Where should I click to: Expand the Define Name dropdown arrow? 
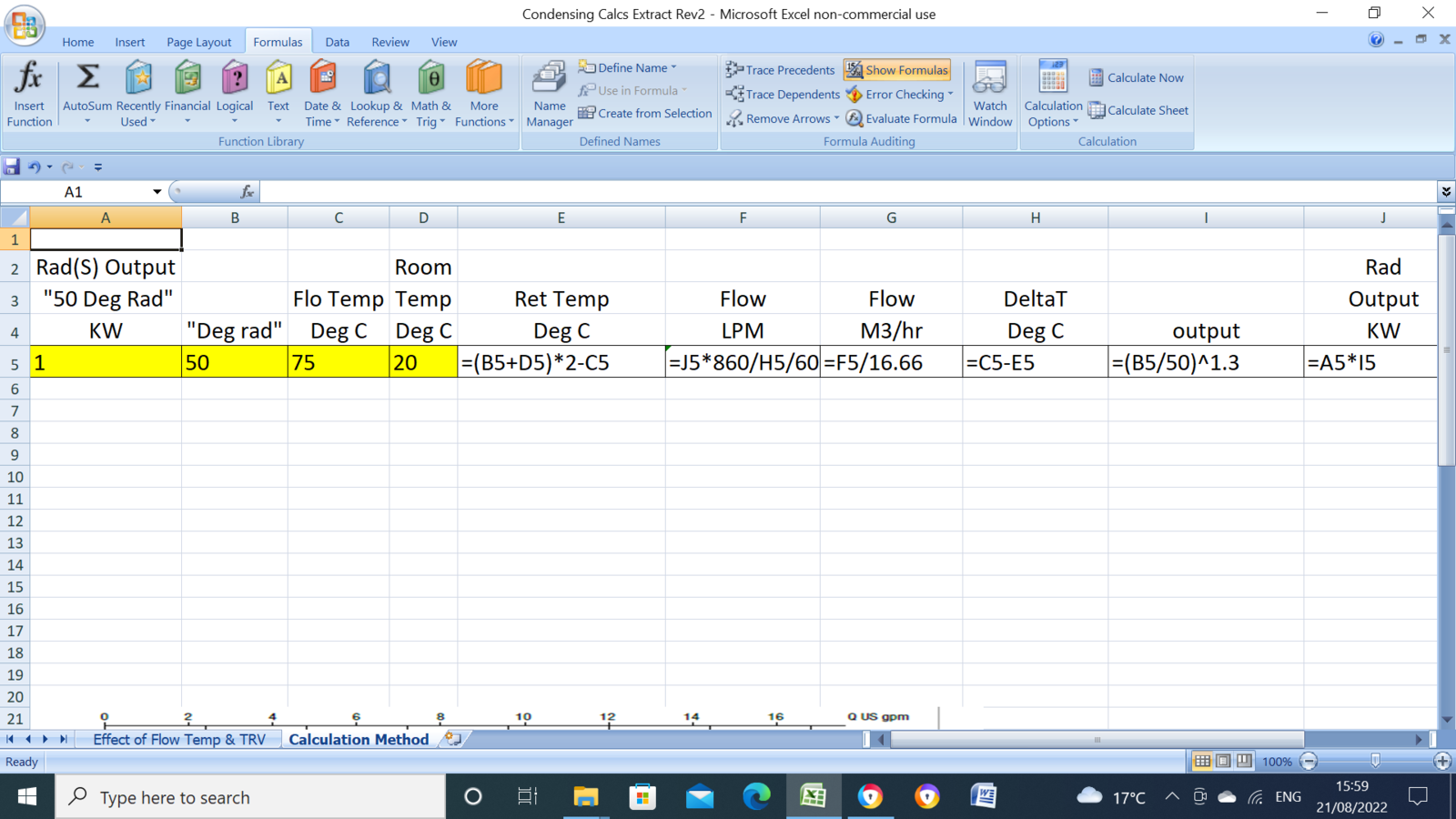click(x=673, y=67)
